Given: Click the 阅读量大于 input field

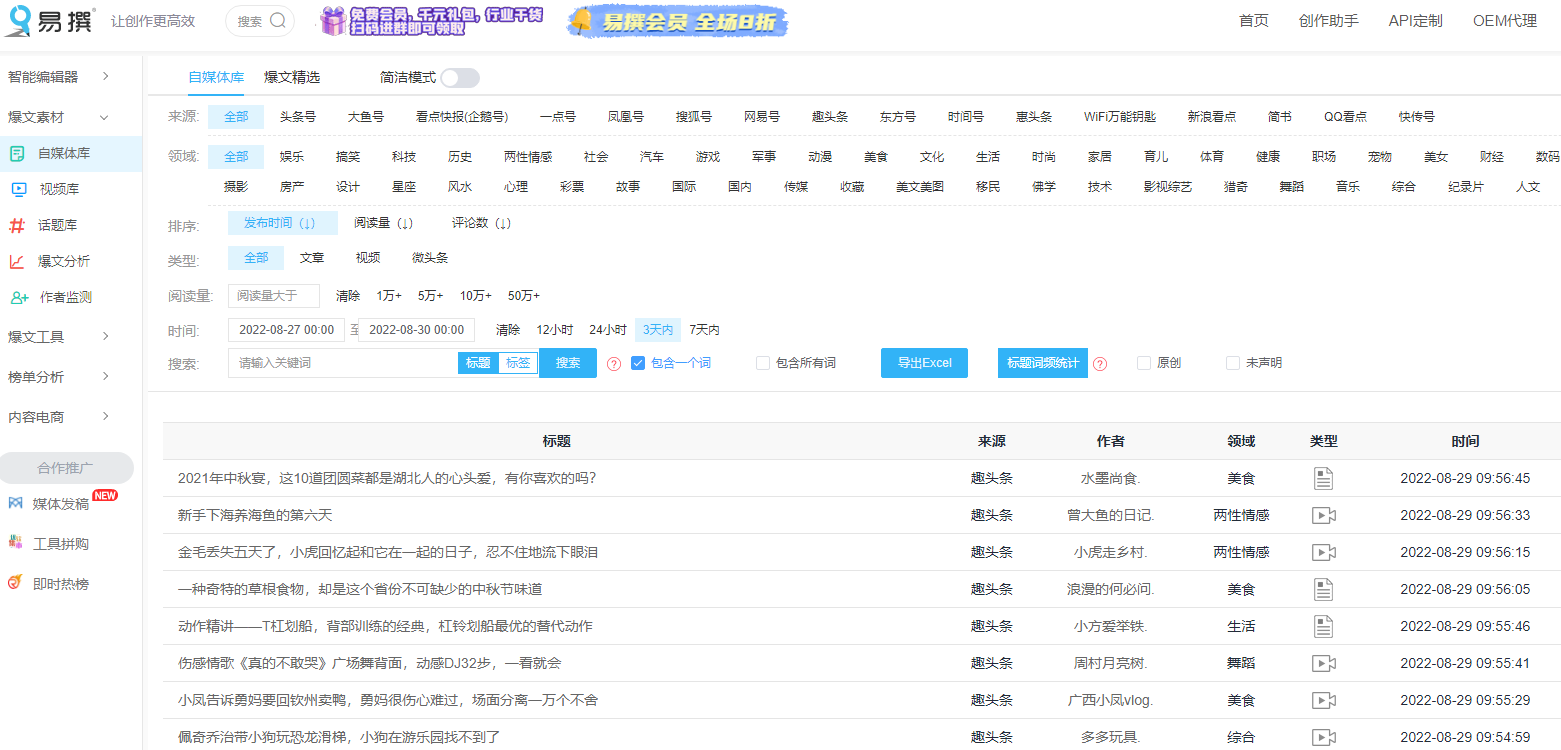Looking at the screenshot, I should click(274, 296).
